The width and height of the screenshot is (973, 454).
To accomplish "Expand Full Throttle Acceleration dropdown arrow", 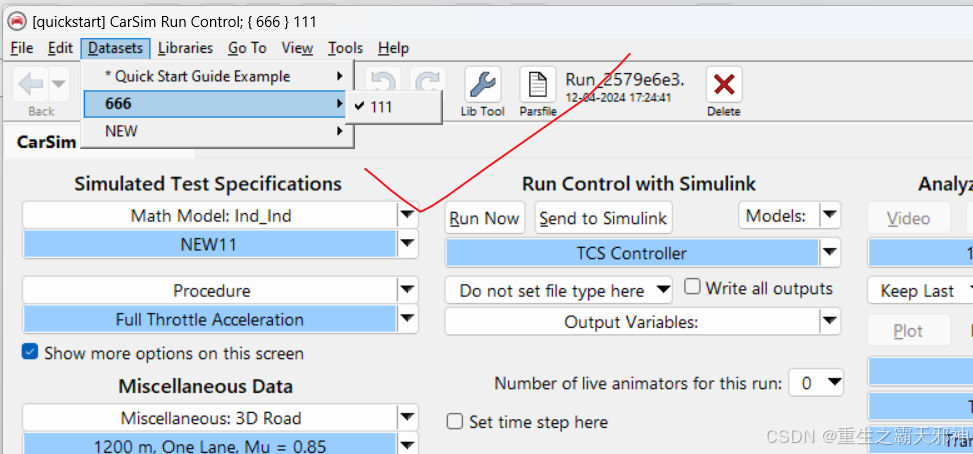I will coord(407,319).
